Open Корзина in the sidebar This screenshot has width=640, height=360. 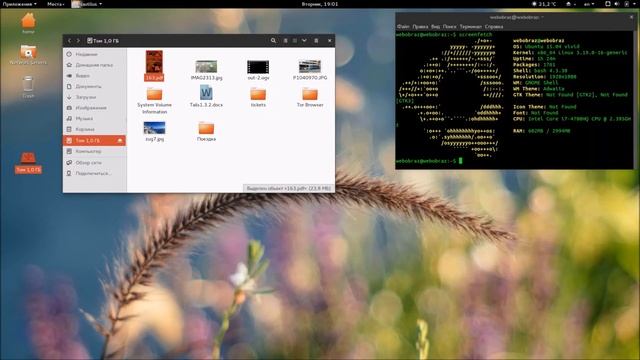(95, 129)
